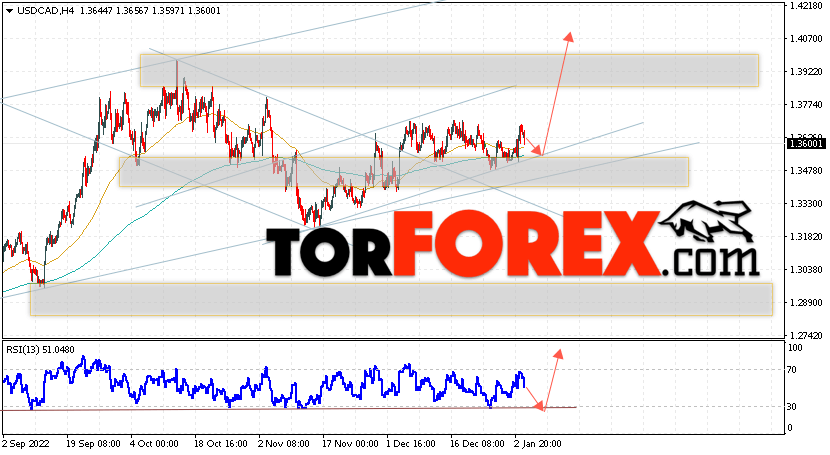830x455 pixels.
Task: Select the OHLC values 1.36447 1.36567 1.35971
Action: tap(132, 11)
